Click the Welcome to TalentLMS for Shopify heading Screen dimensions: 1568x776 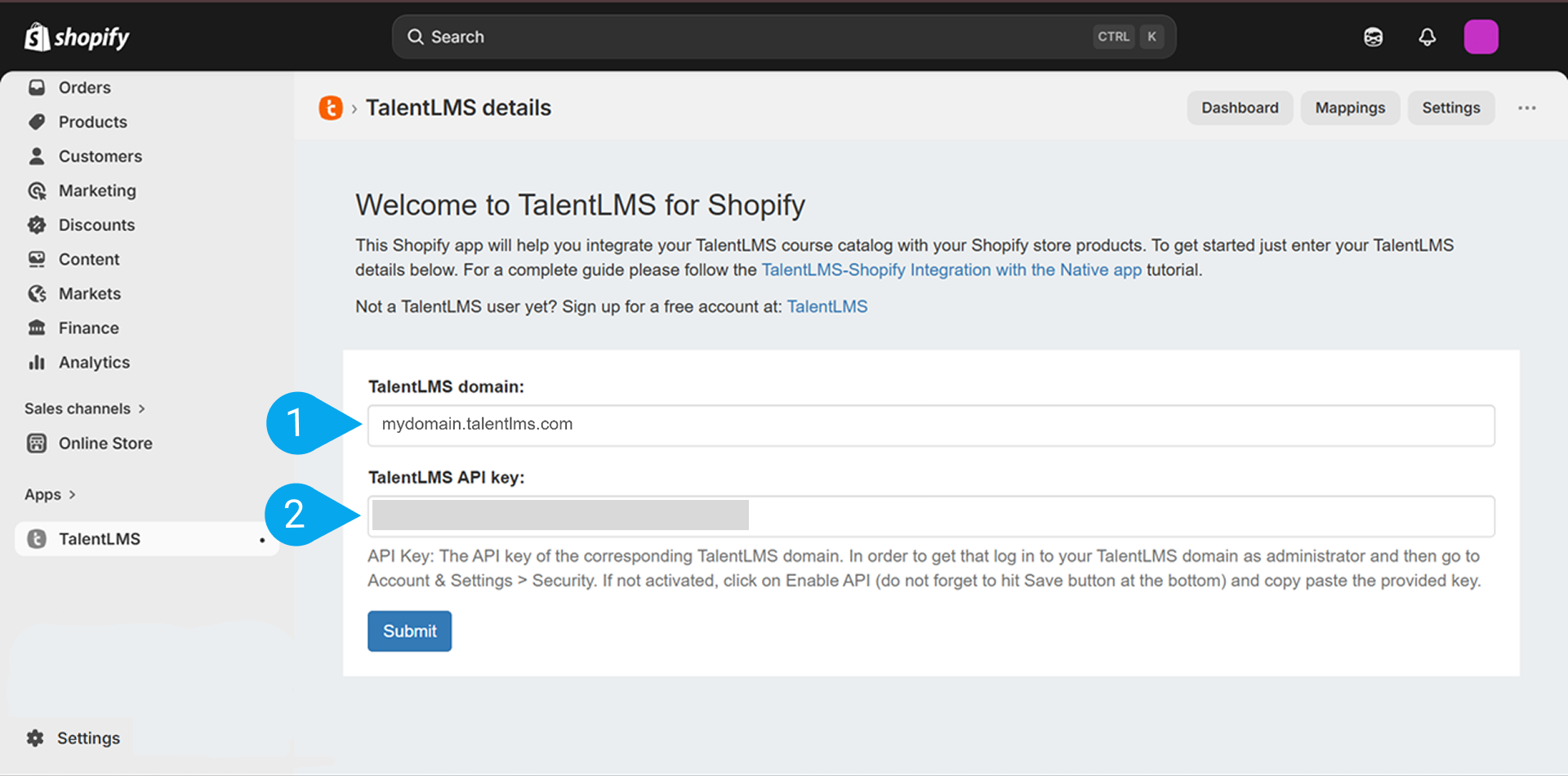click(x=580, y=205)
